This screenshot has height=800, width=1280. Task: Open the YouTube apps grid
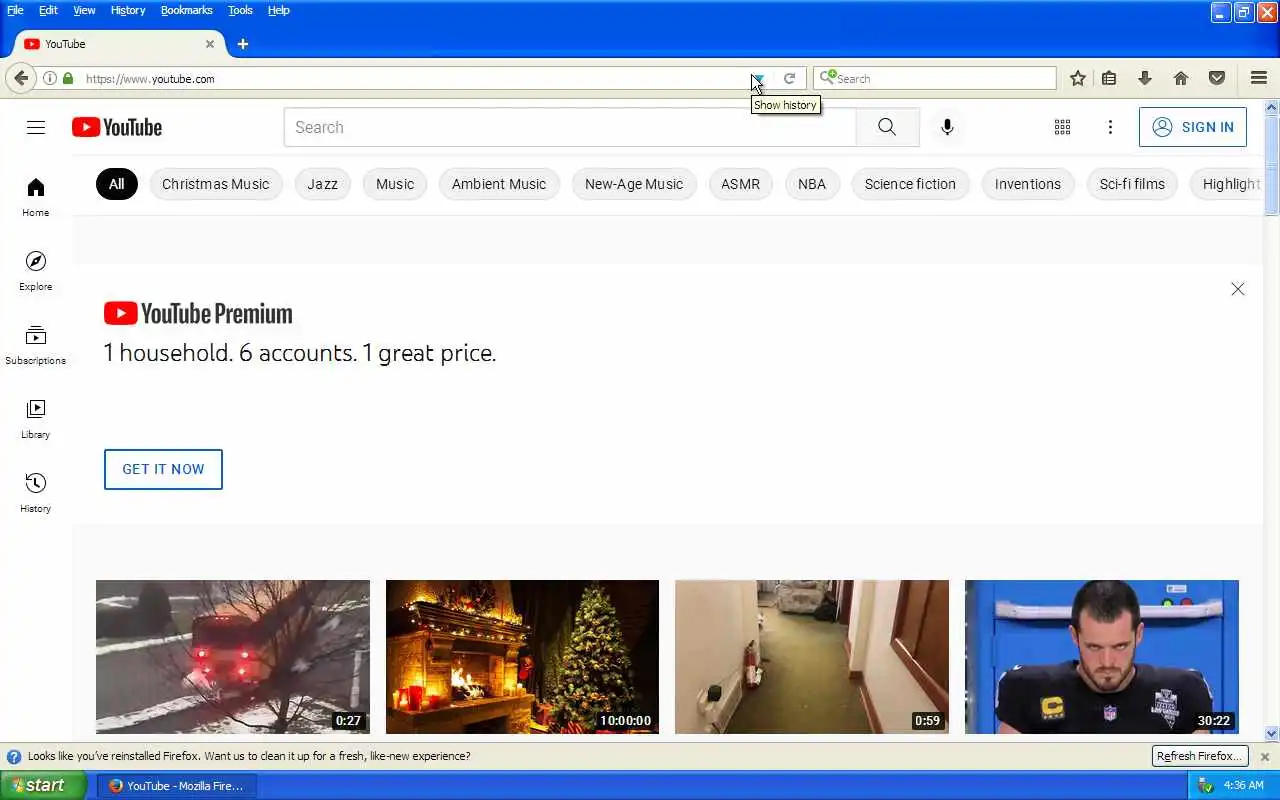pos(1062,127)
